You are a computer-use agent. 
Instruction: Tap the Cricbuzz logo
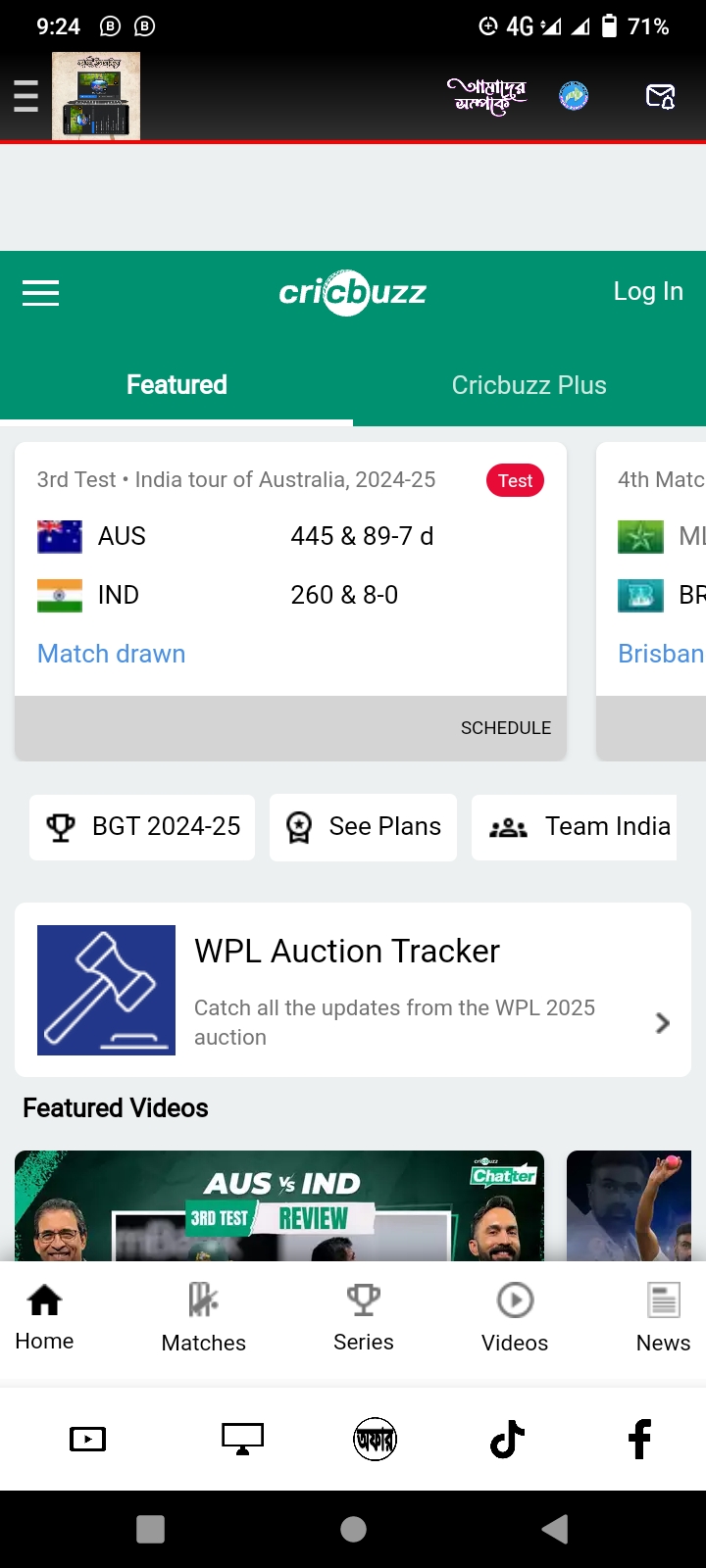[353, 292]
